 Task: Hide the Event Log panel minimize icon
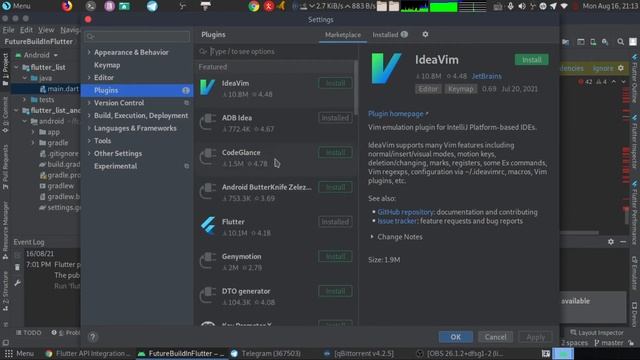tap(623, 242)
